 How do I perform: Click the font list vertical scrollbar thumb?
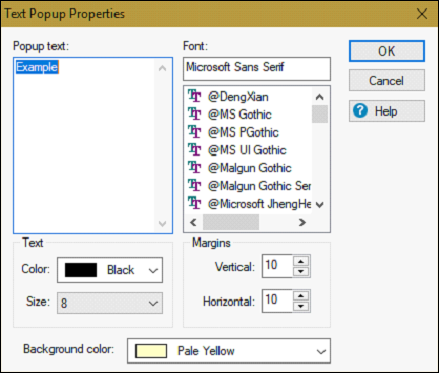(x=320, y=114)
